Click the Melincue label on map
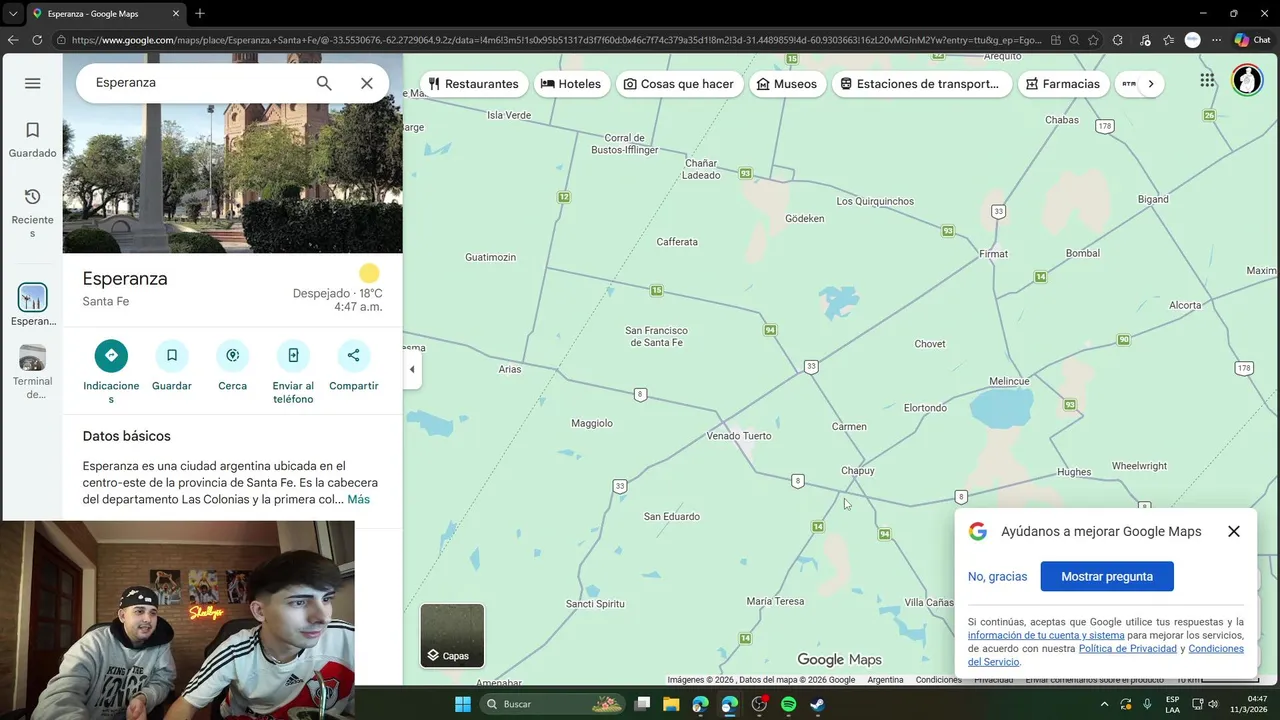The image size is (1280, 720). click(1009, 382)
